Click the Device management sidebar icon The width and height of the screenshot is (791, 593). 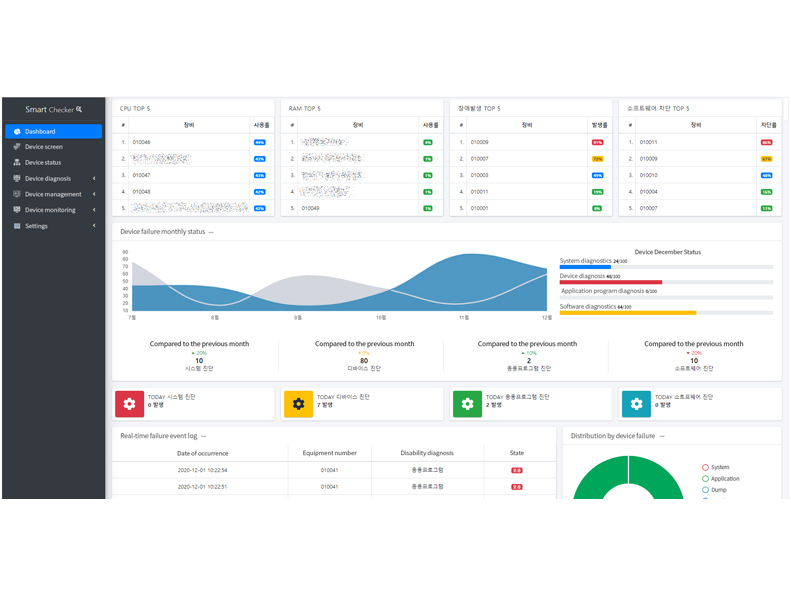[x=17, y=194]
